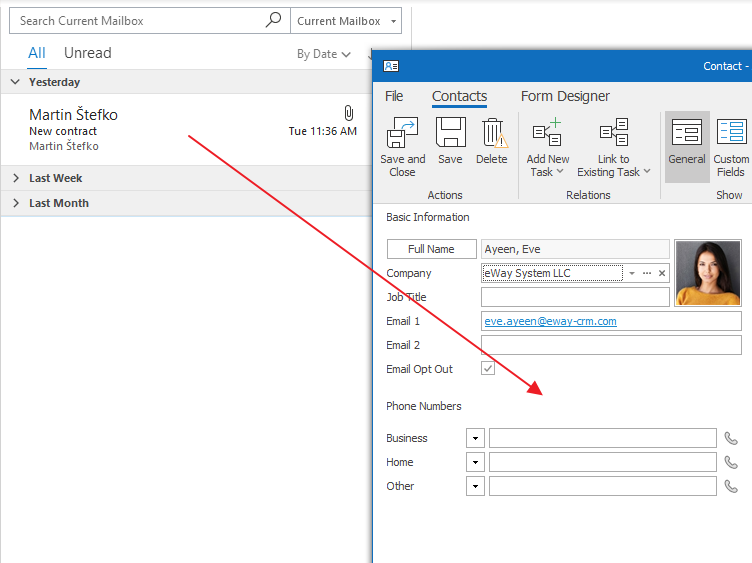
Task: Click the Delete trash can icon
Action: click(x=491, y=133)
